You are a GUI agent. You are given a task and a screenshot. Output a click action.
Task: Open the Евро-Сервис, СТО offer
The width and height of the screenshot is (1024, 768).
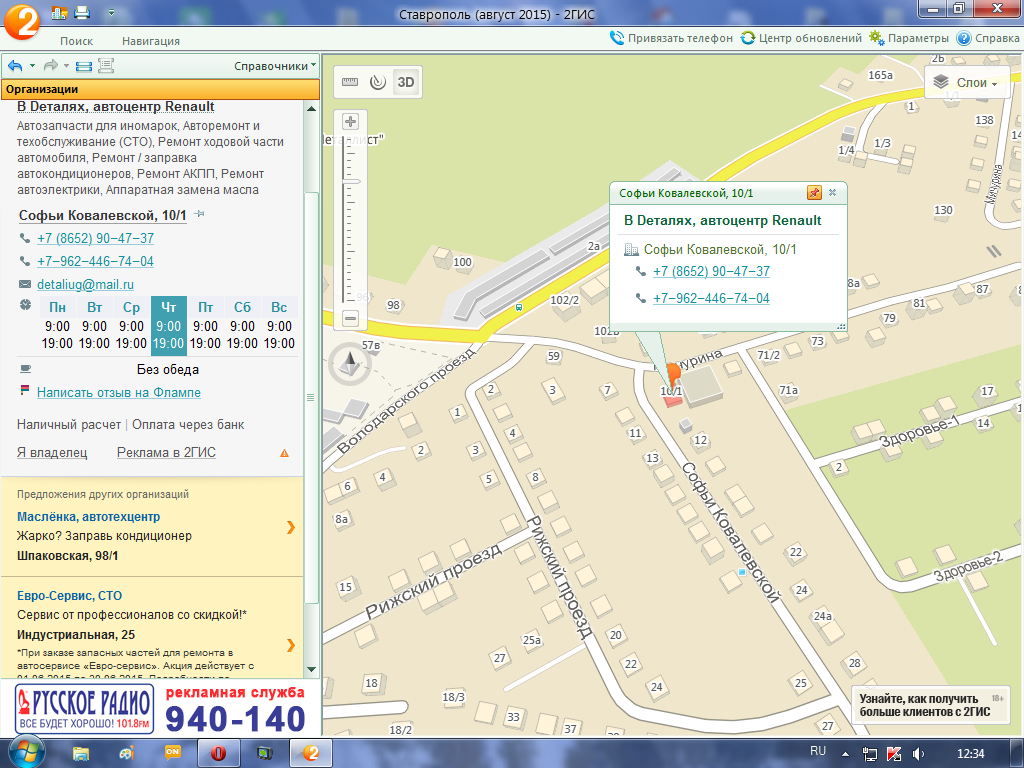[69, 596]
